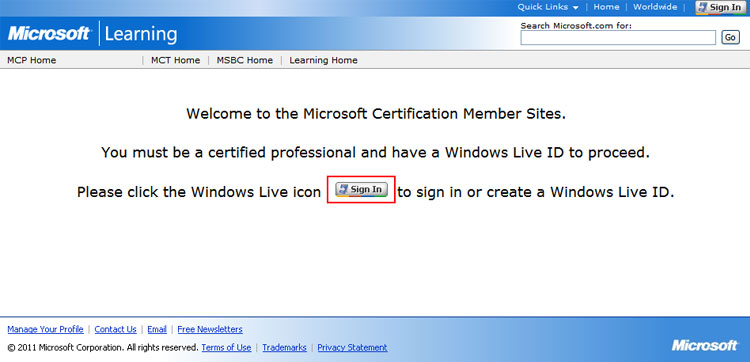Open the Manage Your Profile link
The height and width of the screenshot is (362, 750).
click(45, 329)
